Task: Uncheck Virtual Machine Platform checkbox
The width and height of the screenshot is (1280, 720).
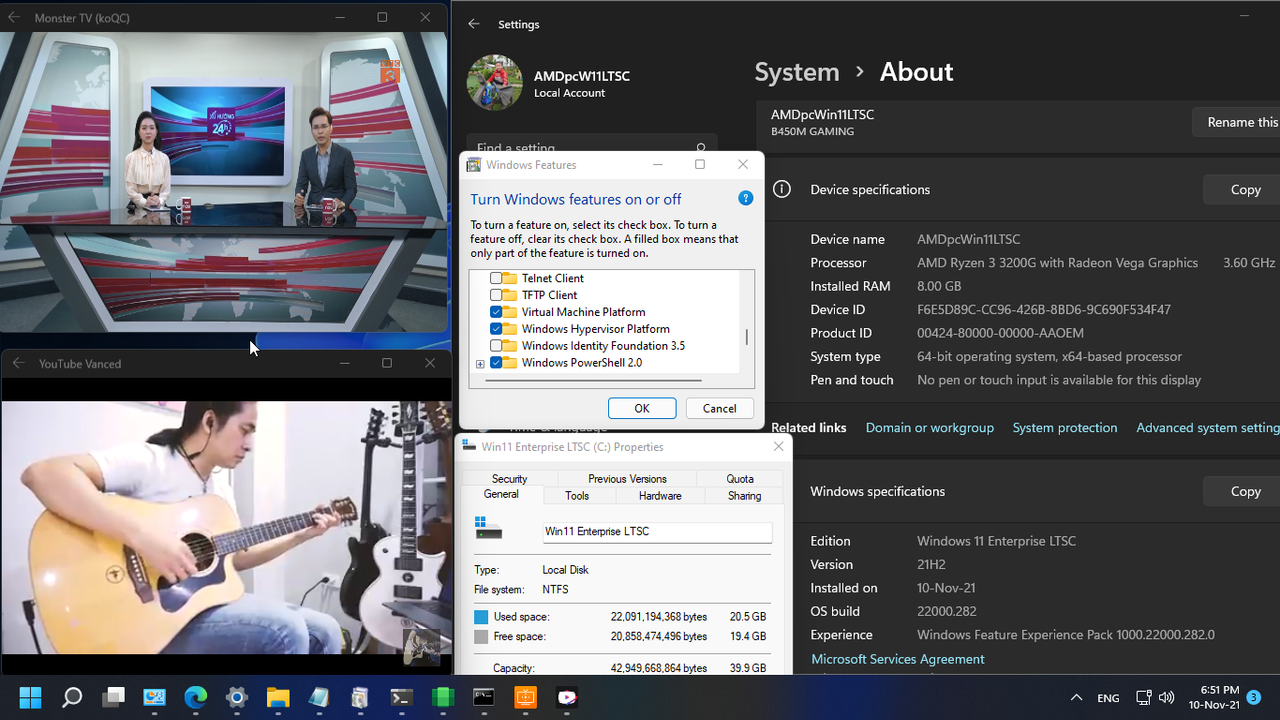Action: (496, 312)
